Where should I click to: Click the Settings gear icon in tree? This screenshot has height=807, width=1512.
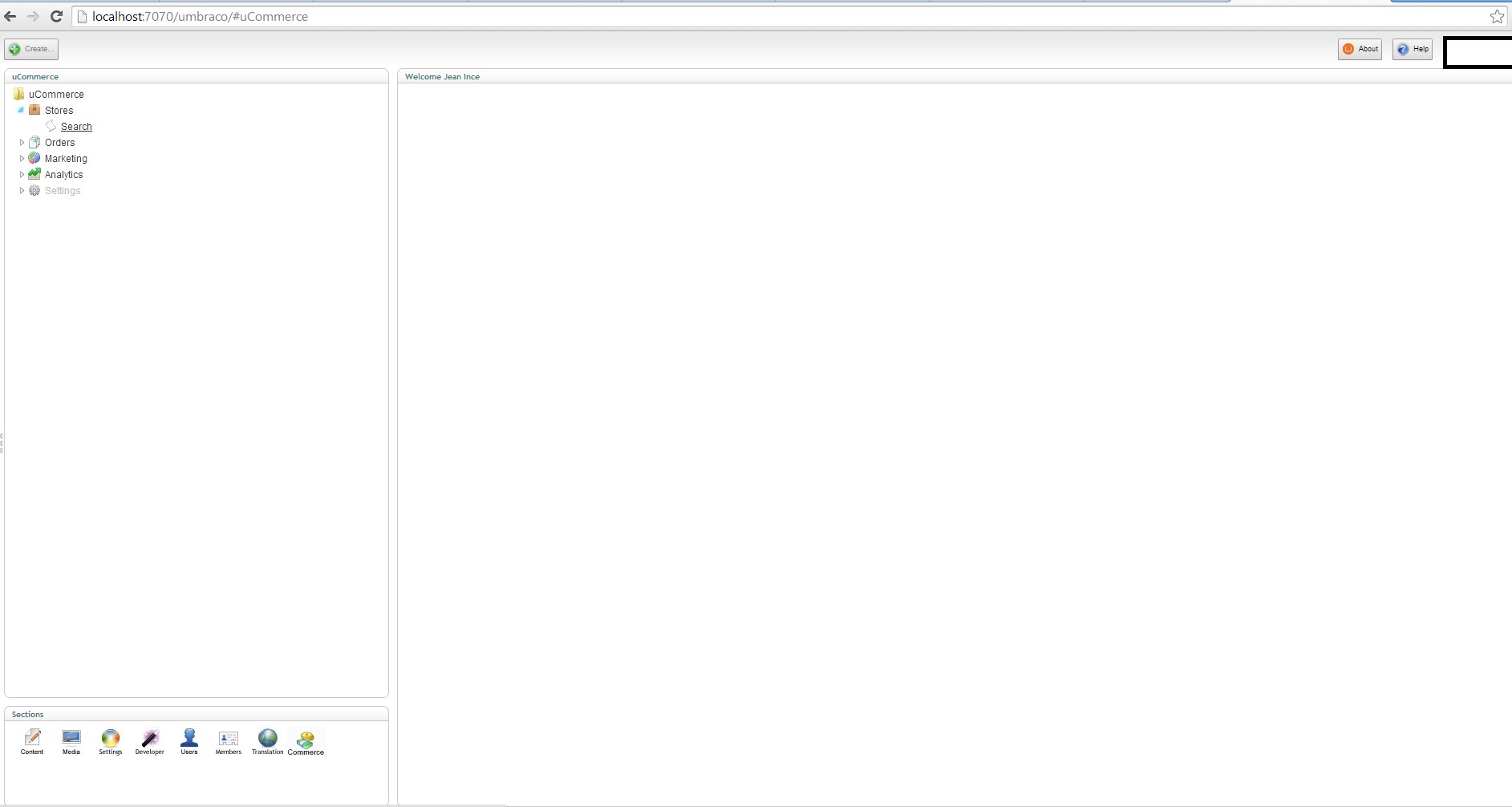coord(34,190)
